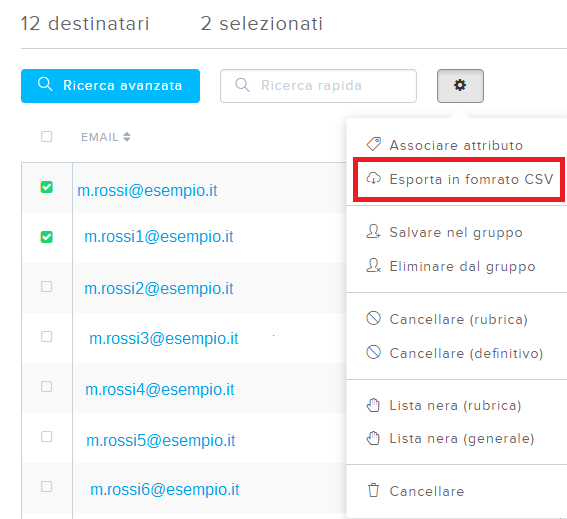The height and width of the screenshot is (519, 567).
Task: Click the trash icon beside Cancellare
Action: pyautogui.click(x=374, y=490)
